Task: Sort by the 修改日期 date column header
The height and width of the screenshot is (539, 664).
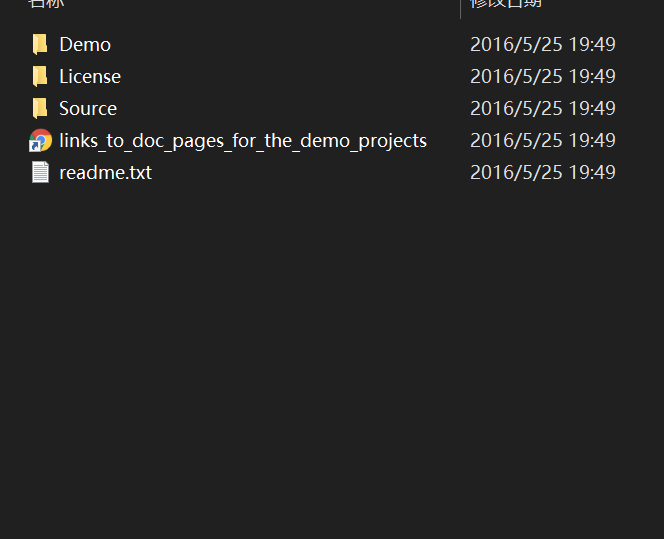Action: click(506, 3)
